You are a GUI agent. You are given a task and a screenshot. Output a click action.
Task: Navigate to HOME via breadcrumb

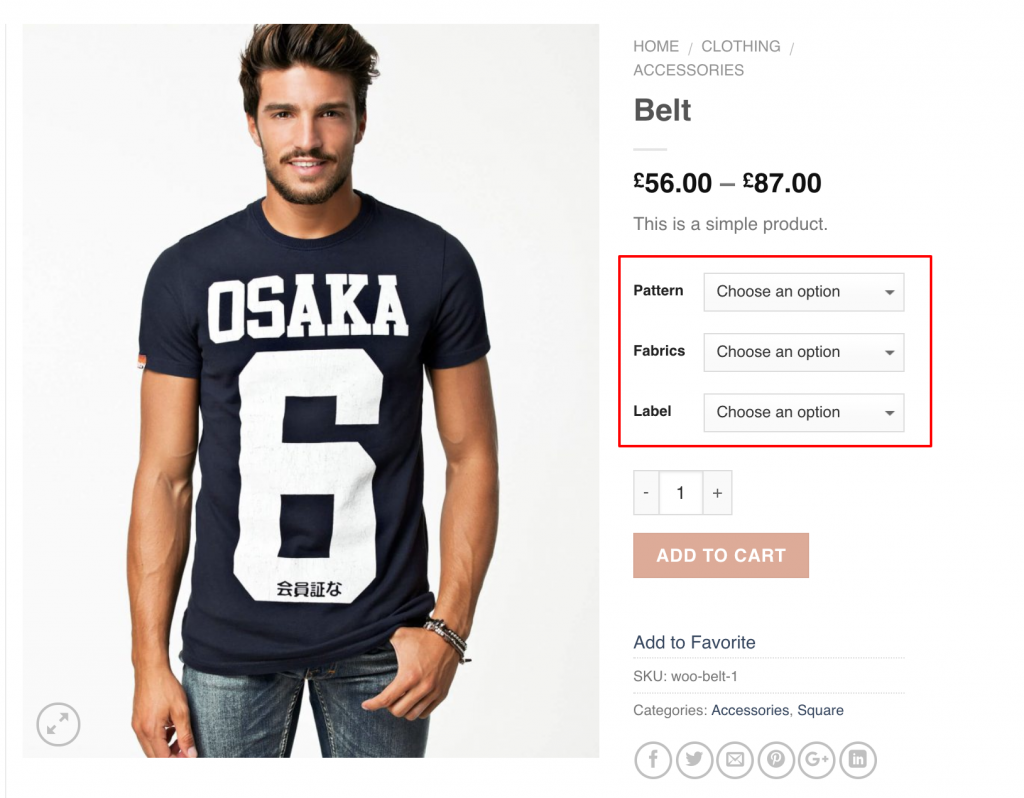pyautogui.click(x=655, y=46)
